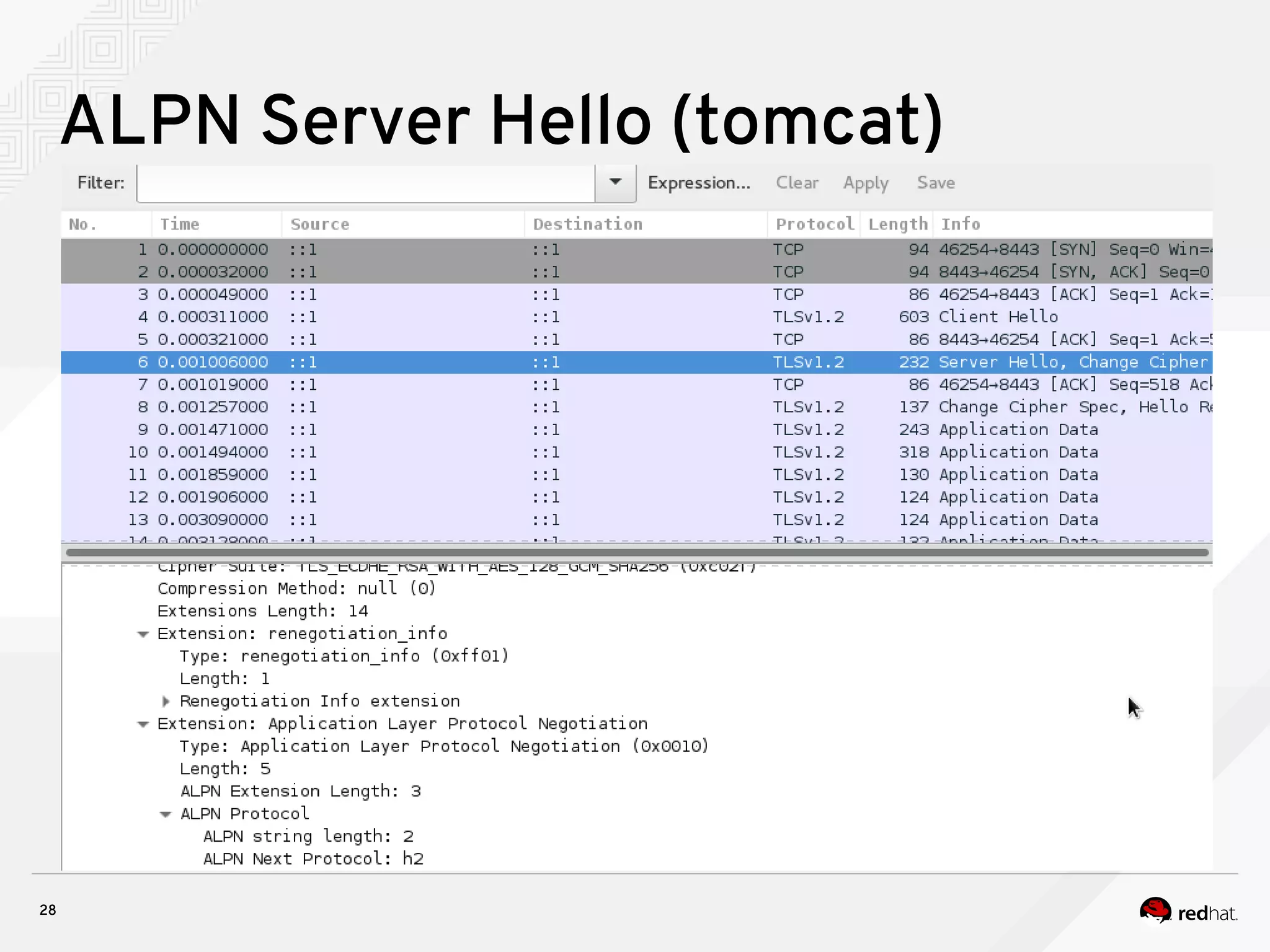Select packet 12 at time 0.001906000
The image size is (1270, 952).
click(637, 497)
